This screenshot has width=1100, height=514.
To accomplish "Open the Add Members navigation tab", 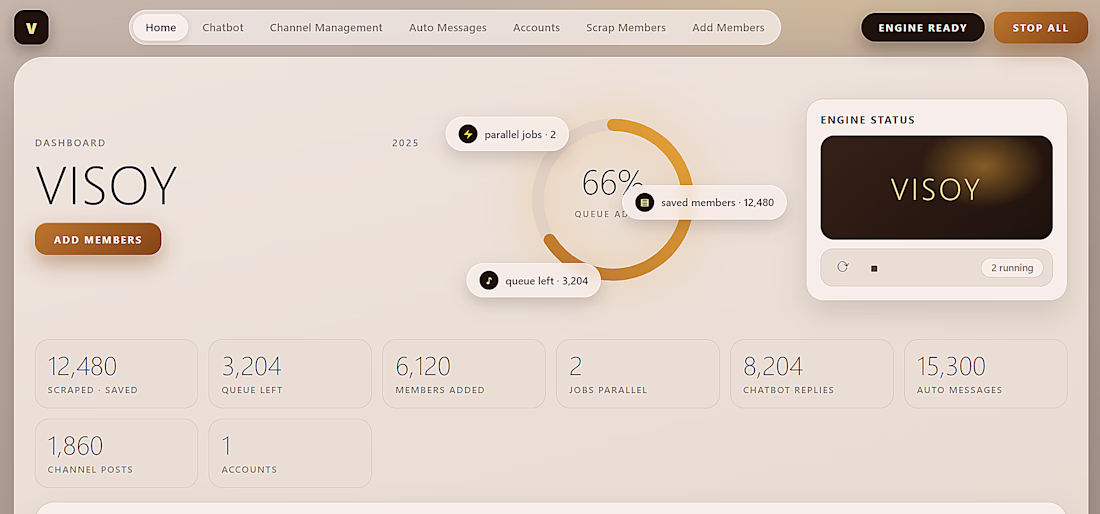I will (x=728, y=27).
